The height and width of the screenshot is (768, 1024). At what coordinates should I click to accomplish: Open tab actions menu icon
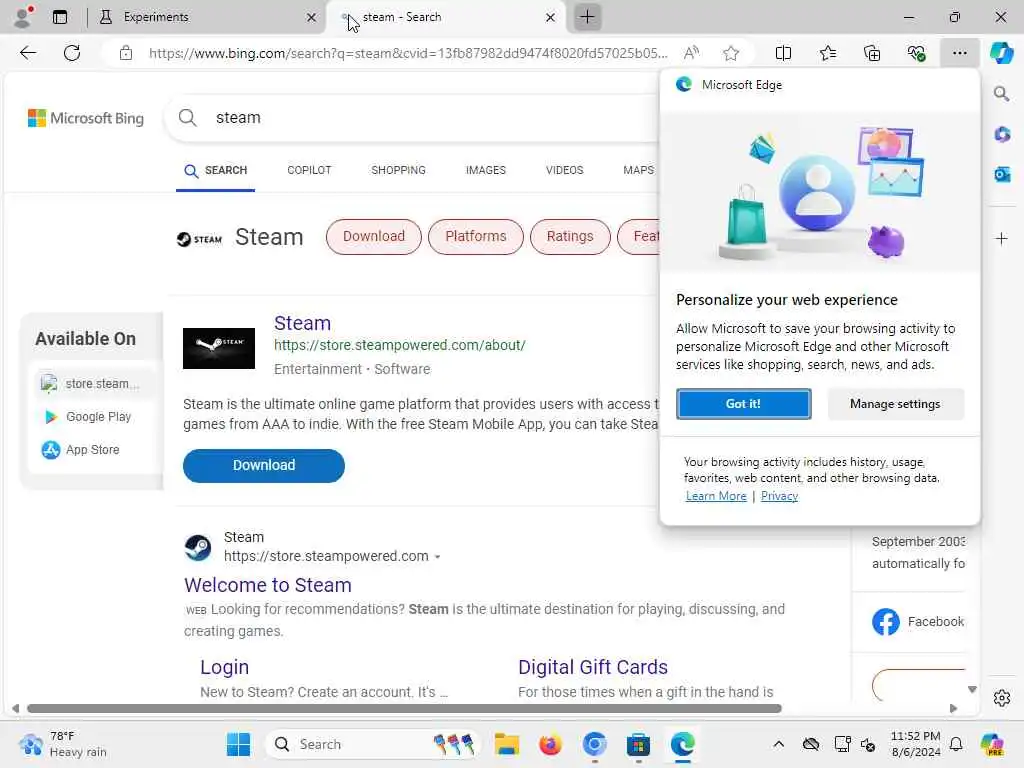[x=60, y=17]
